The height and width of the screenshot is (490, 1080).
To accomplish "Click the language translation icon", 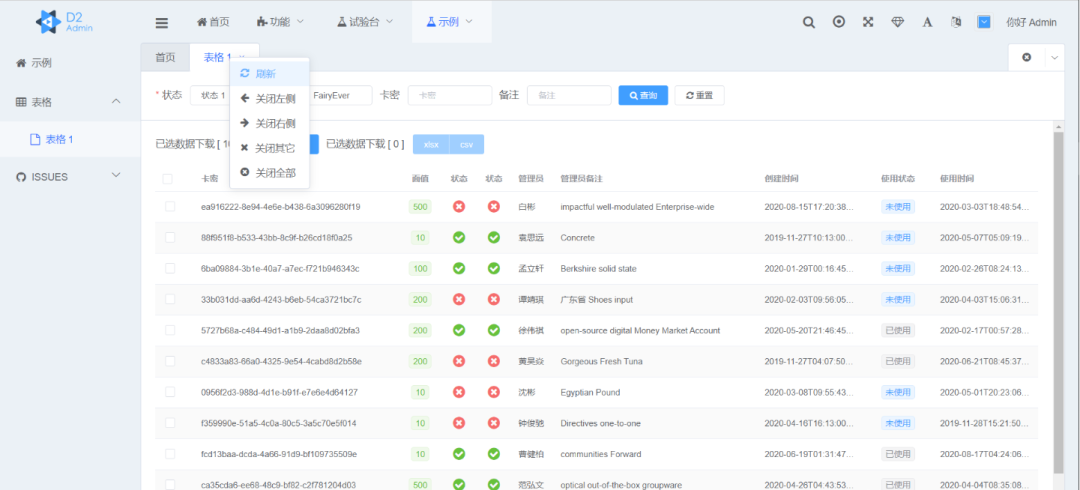I will [956, 22].
